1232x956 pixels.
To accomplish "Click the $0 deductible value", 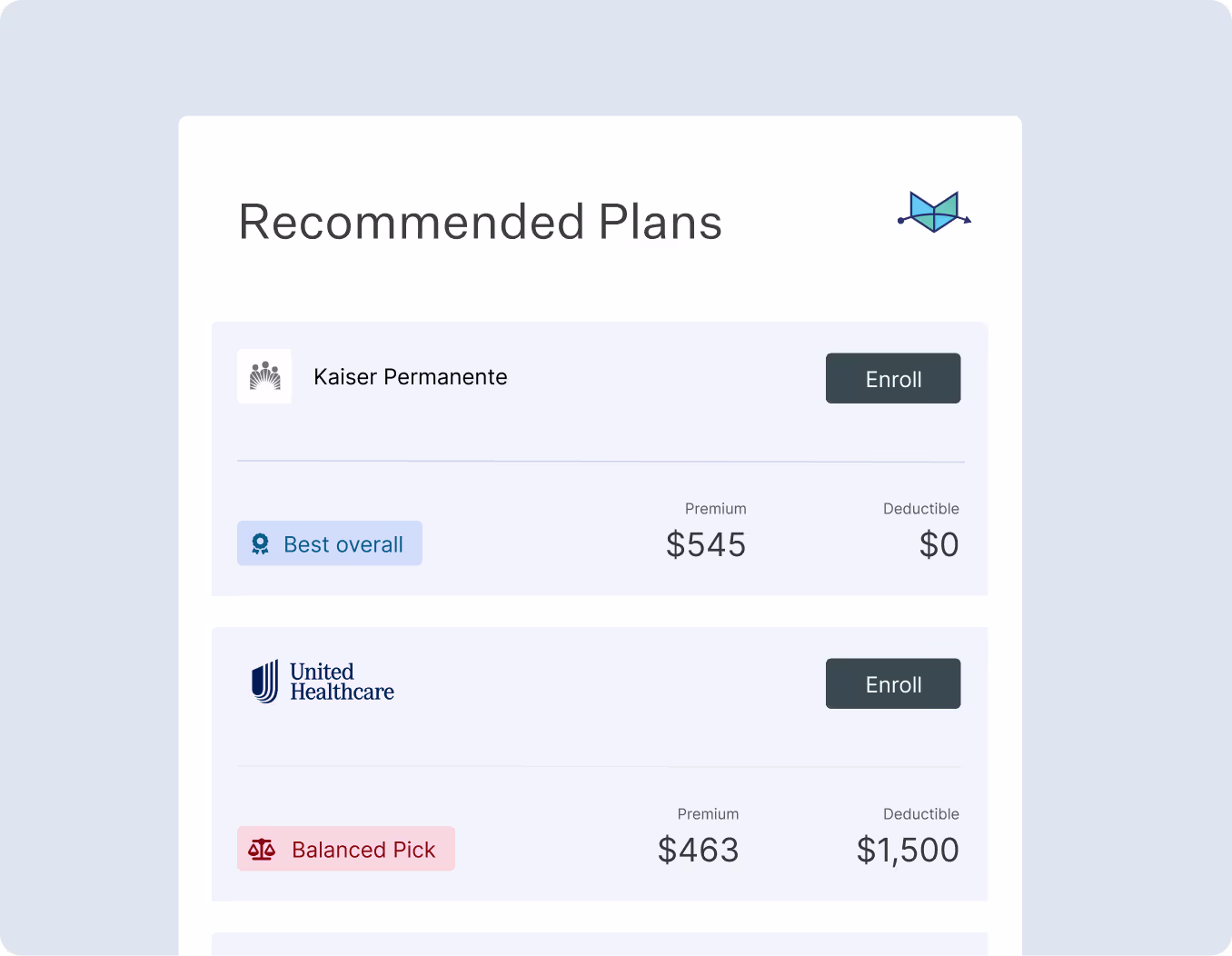I will click(x=938, y=544).
